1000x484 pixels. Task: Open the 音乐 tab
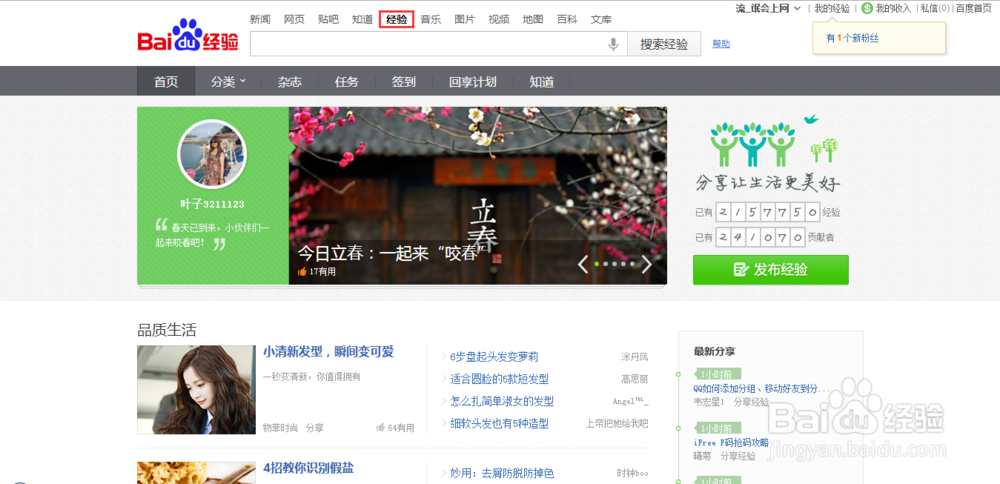click(x=430, y=19)
